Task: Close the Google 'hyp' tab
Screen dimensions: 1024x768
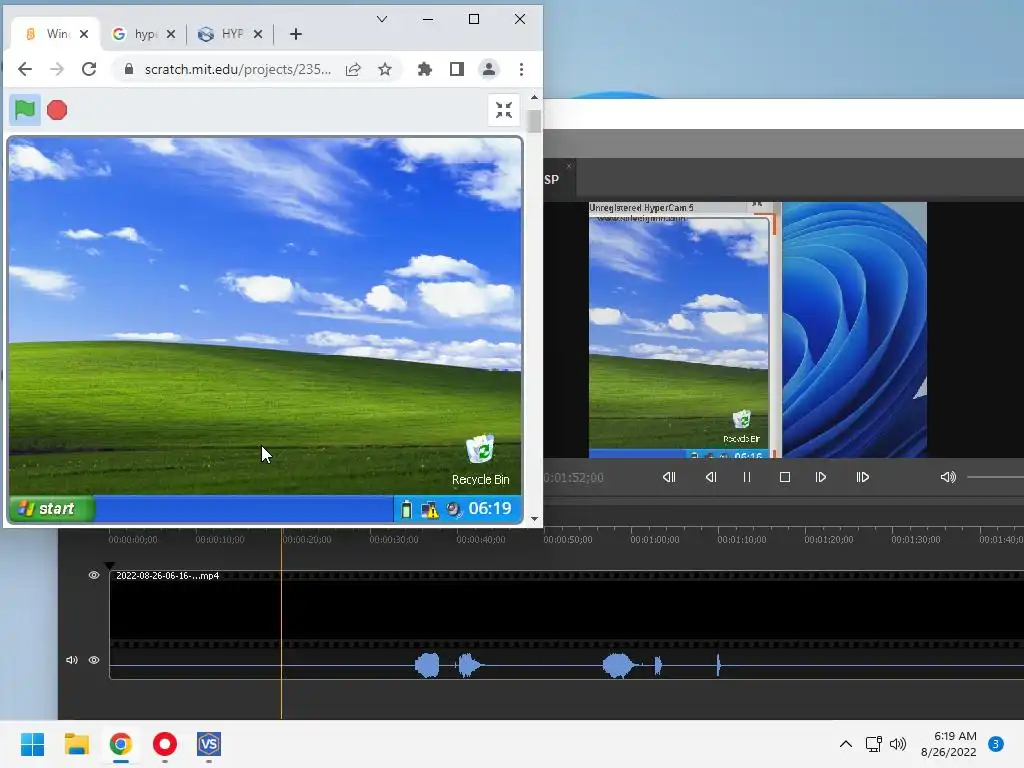Action: (171, 34)
